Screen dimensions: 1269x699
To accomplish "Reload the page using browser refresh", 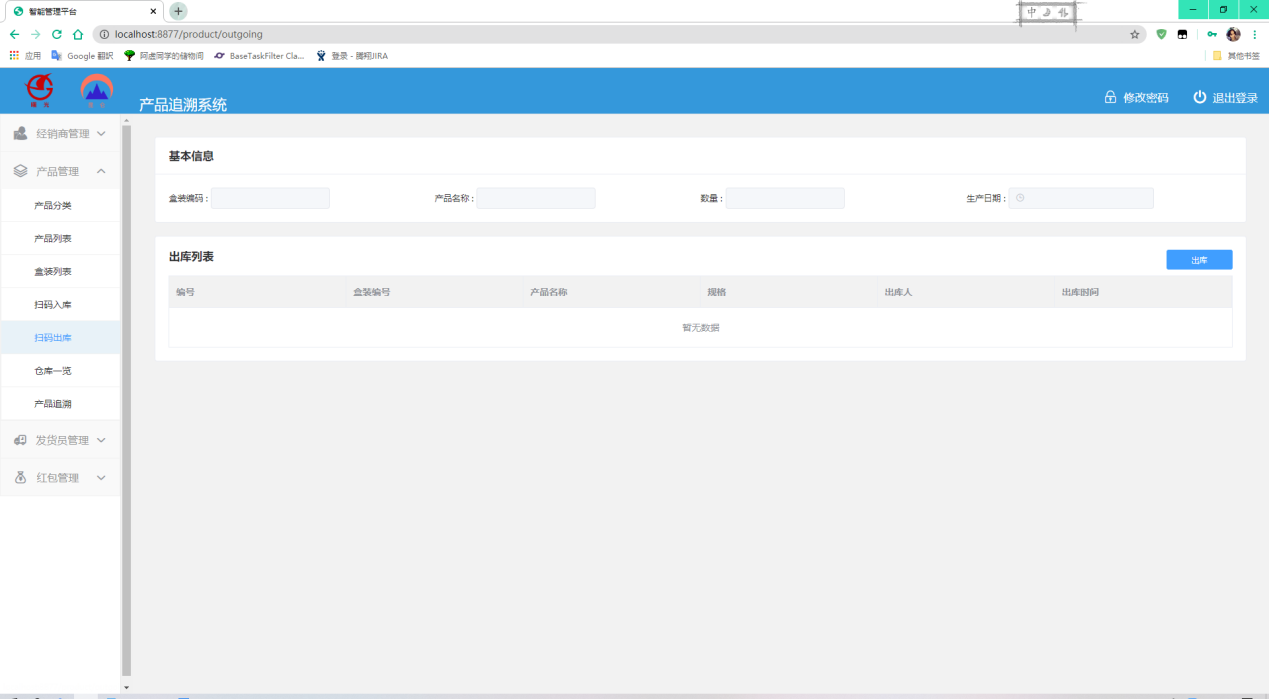I will [57, 34].
